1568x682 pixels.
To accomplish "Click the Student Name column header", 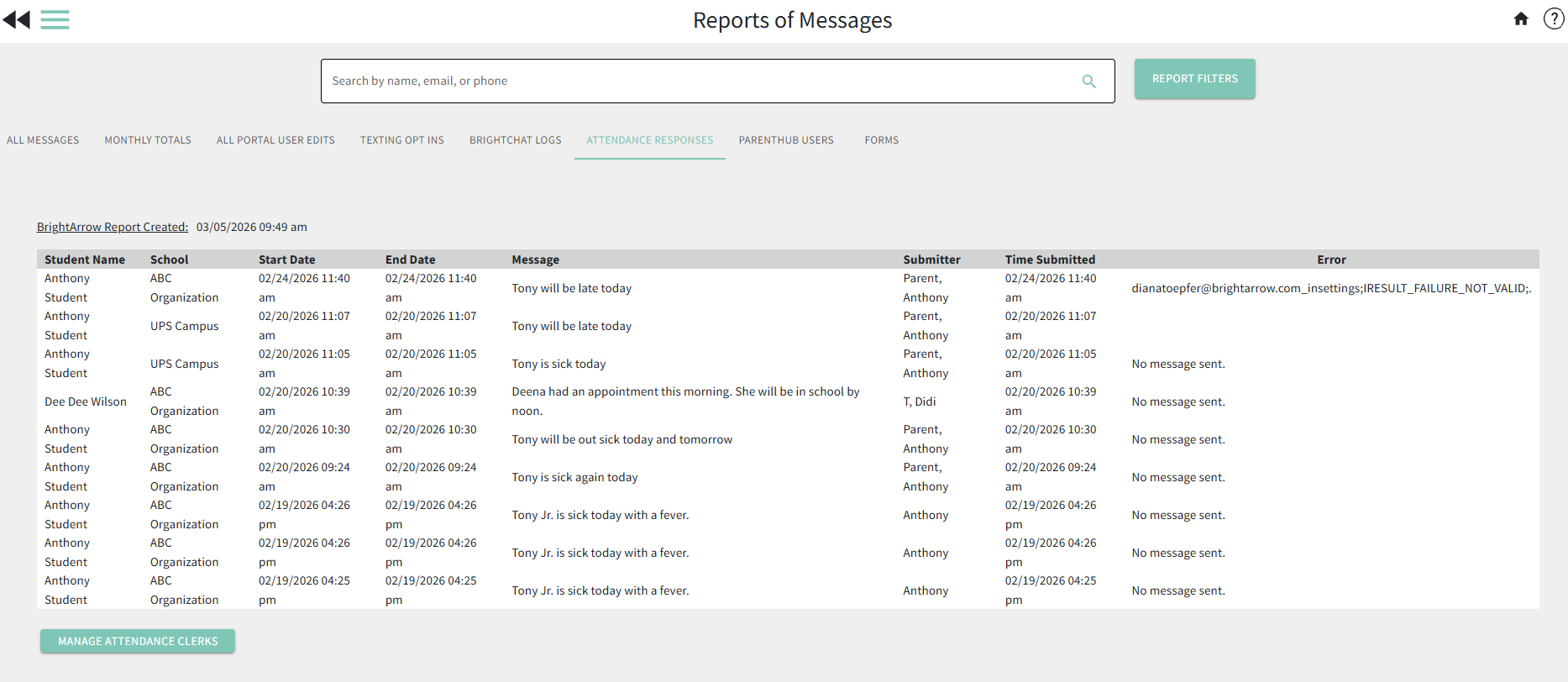I will [85, 260].
